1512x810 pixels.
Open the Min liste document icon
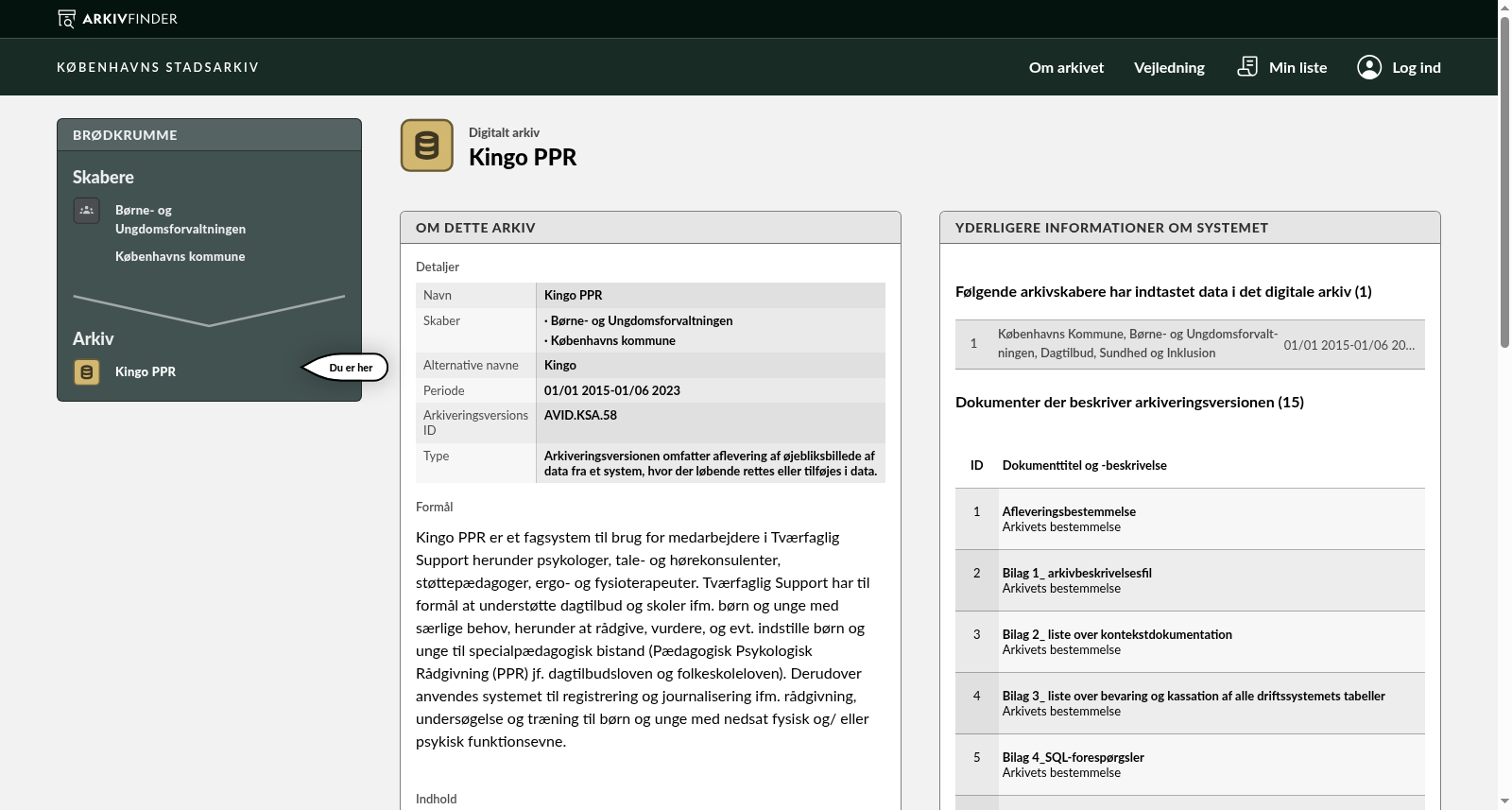click(1247, 66)
